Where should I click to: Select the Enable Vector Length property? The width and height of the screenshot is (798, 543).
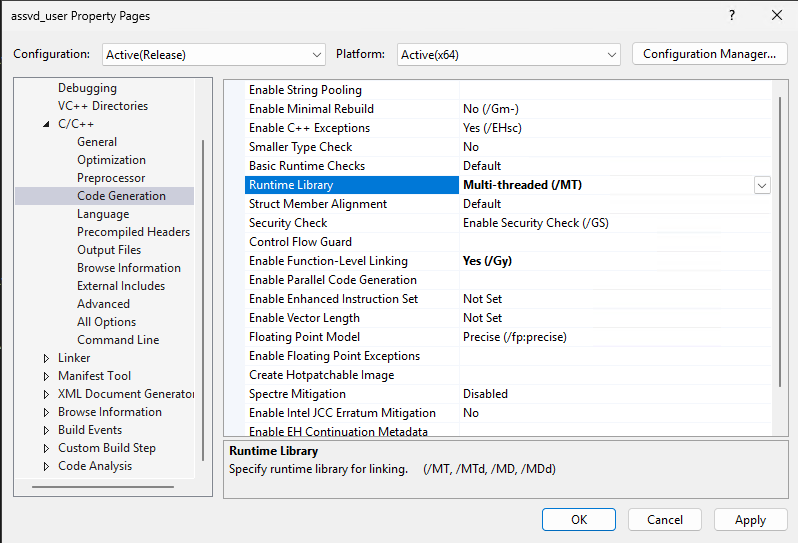click(304, 318)
